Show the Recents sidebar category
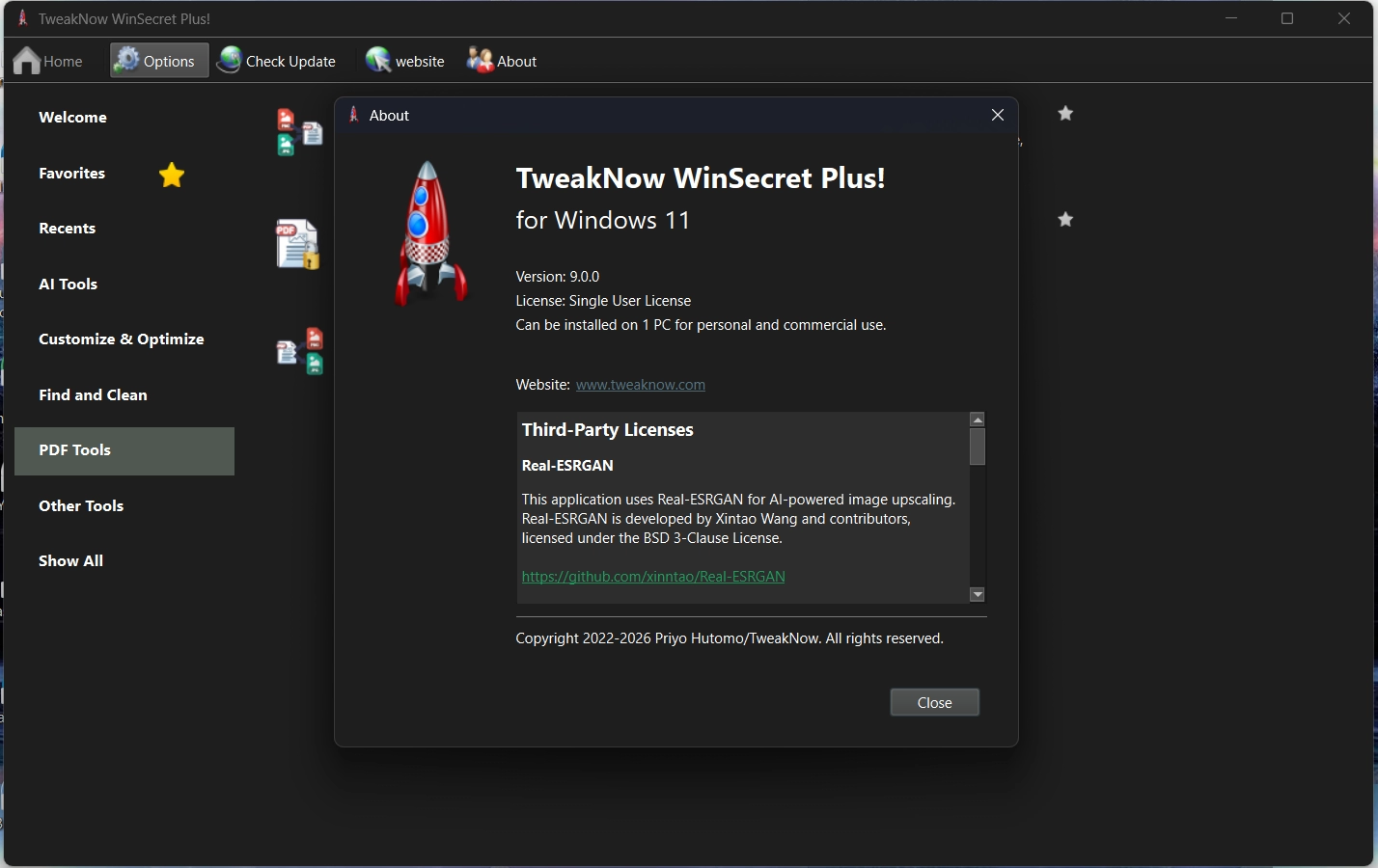The height and width of the screenshot is (868, 1378). [67, 229]
